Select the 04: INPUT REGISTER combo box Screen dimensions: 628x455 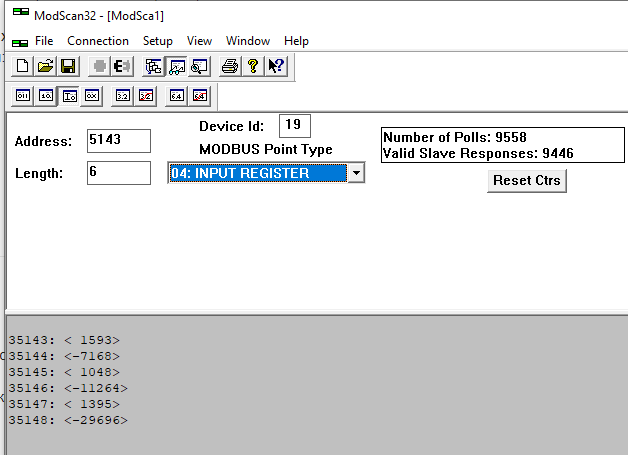click(266, 173)
